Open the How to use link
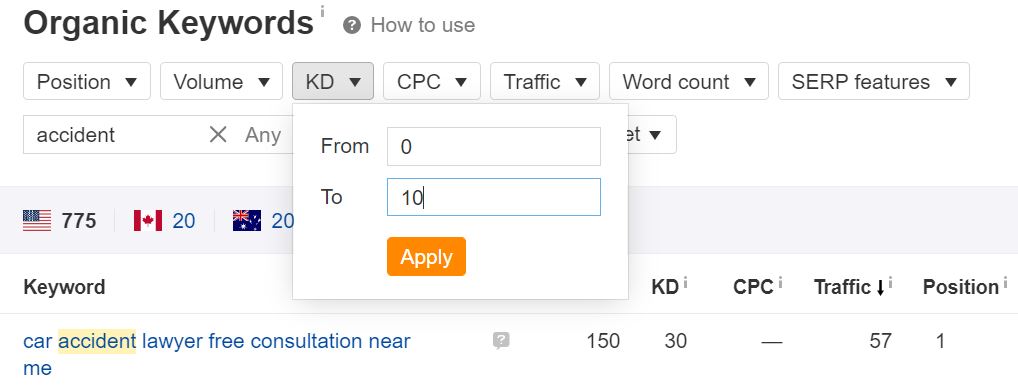Screen dimensions: 1018x387 click(423, 25)
